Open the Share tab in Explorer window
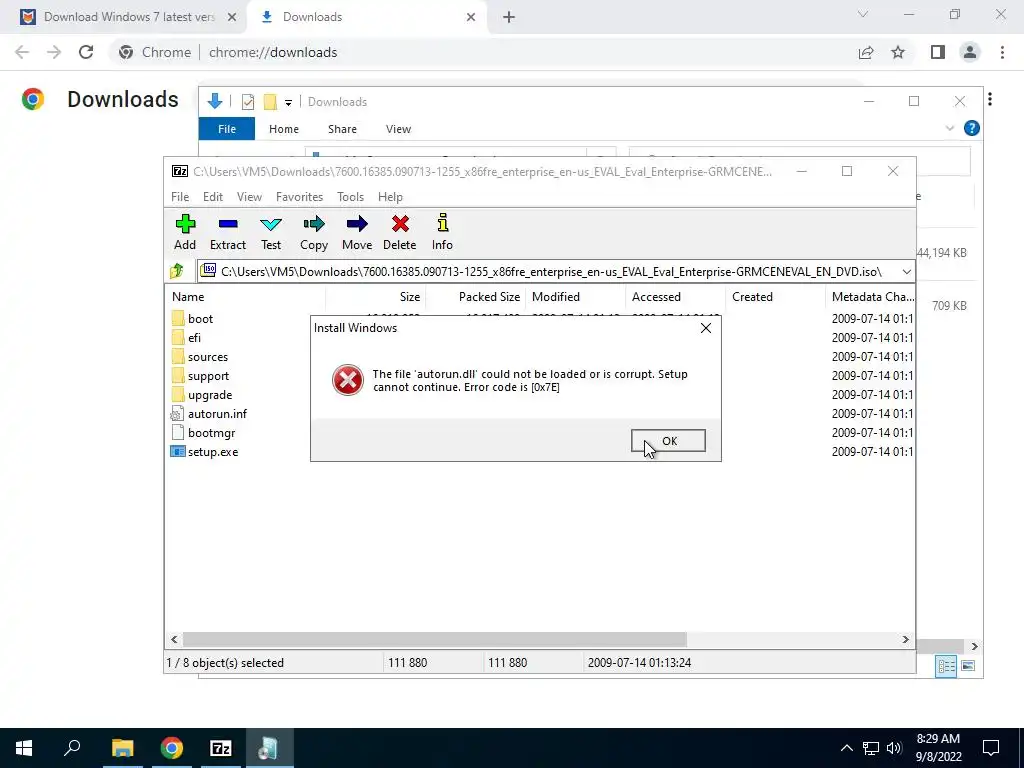 click(x=342, y=129)
